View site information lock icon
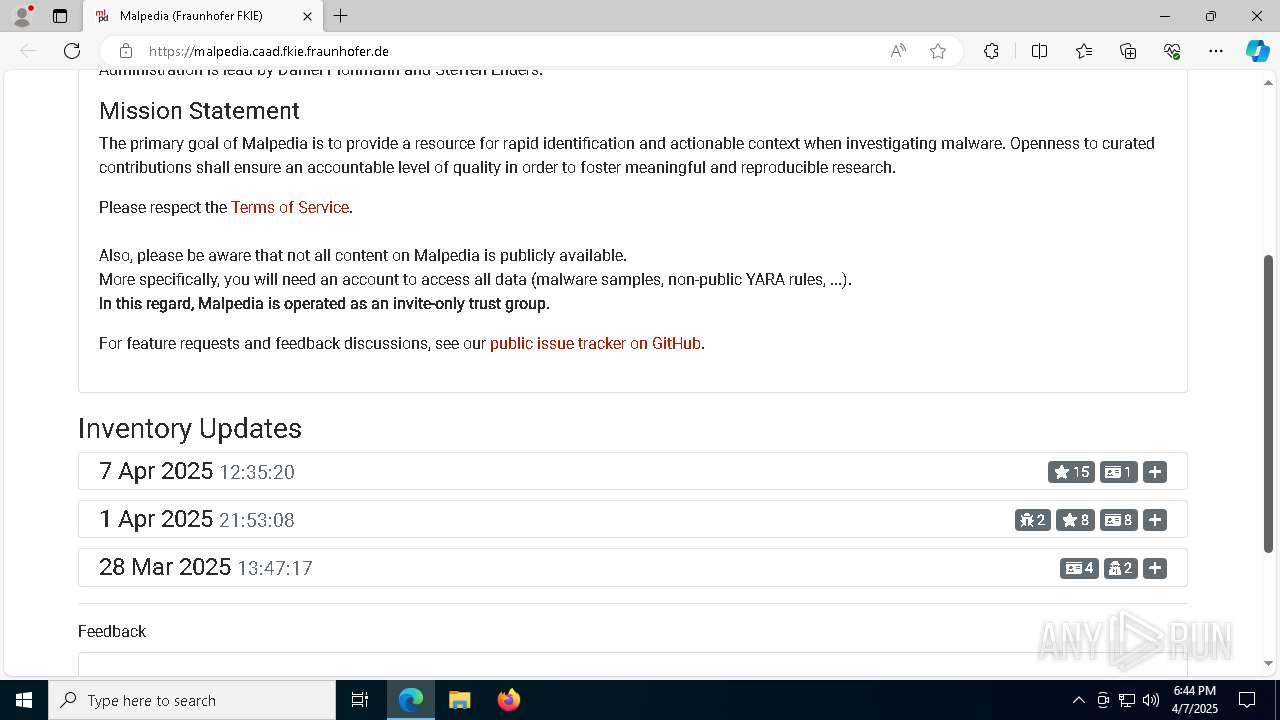This screenshot has height=720, width=1280. [x=126, y=51]
